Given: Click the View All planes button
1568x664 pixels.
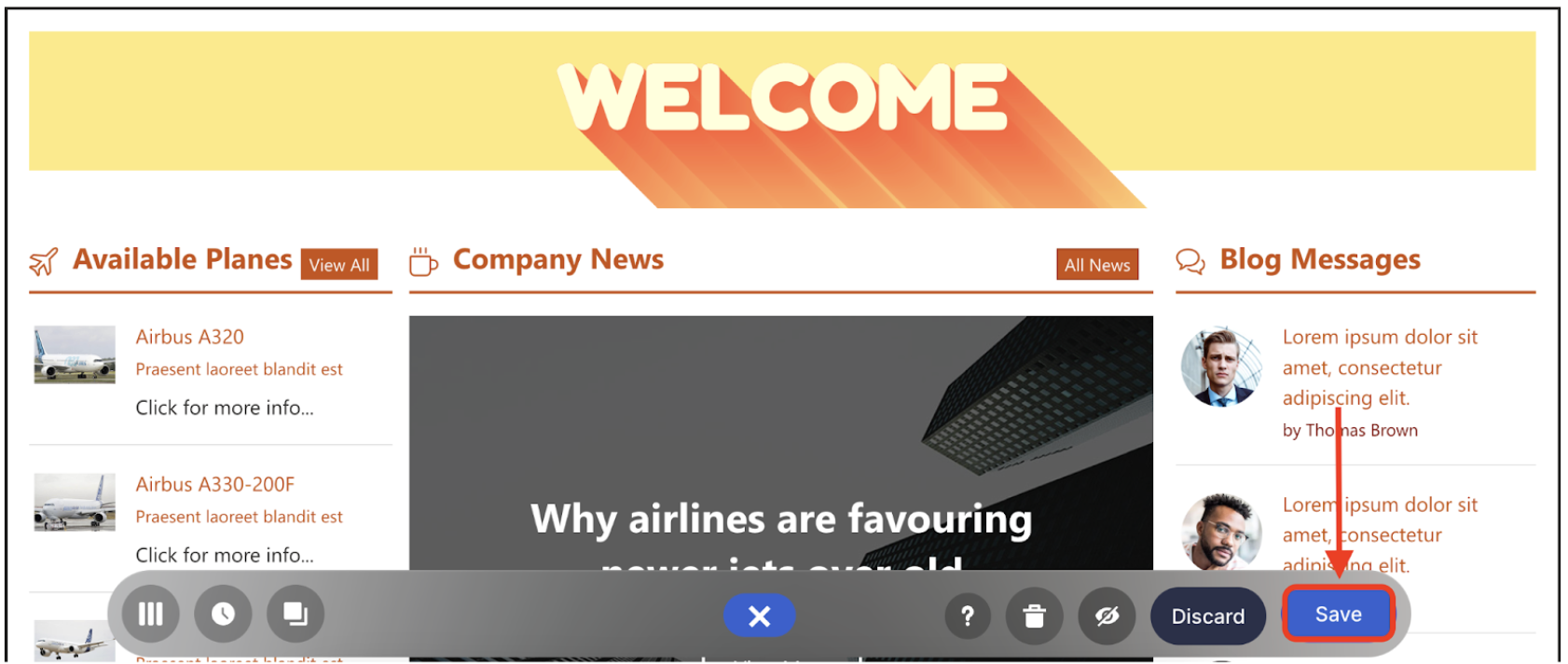Looking at the screenshot, I should click(339, 265).
